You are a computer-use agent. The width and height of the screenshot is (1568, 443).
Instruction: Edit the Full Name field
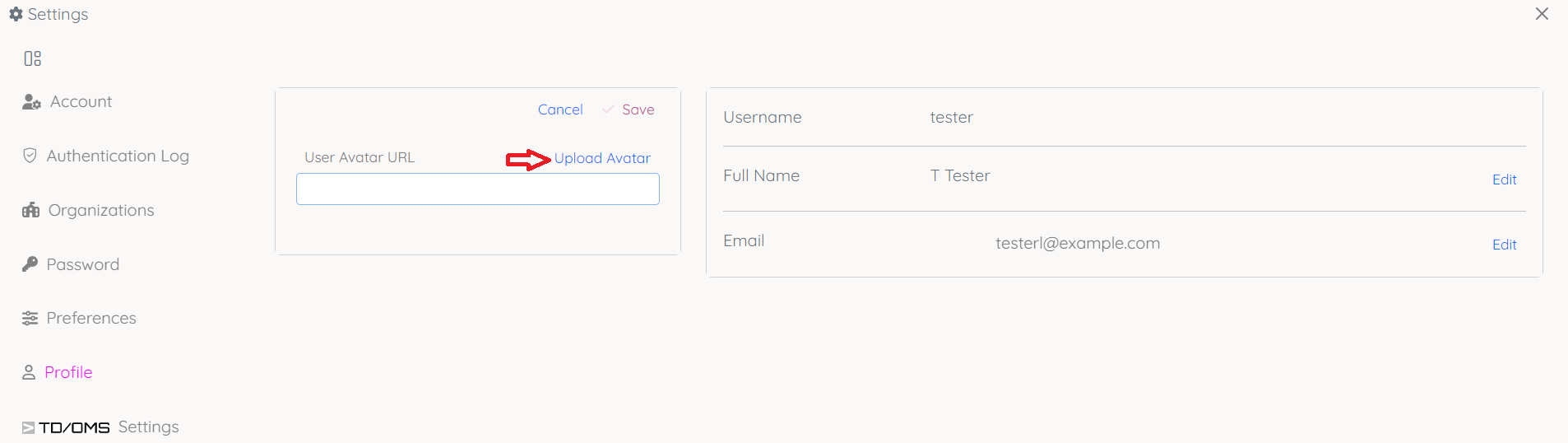(1504, 180)
